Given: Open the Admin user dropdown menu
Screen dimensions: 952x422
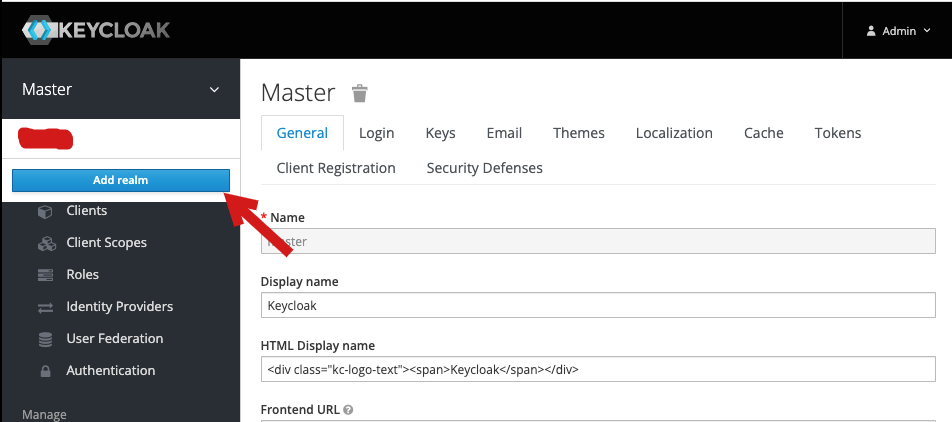Looking at the screenshot, I should (x=898, y=31).
